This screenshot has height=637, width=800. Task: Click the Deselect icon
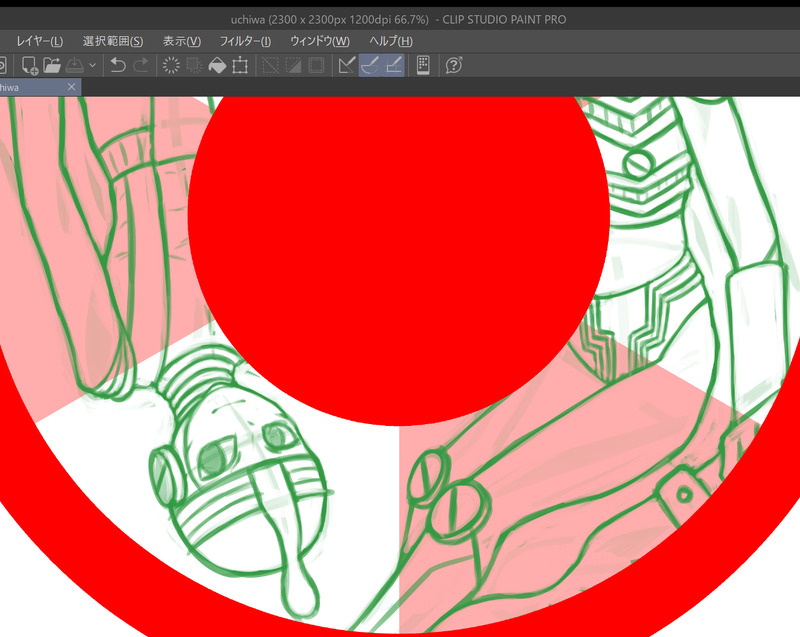[x=270, y=65]
